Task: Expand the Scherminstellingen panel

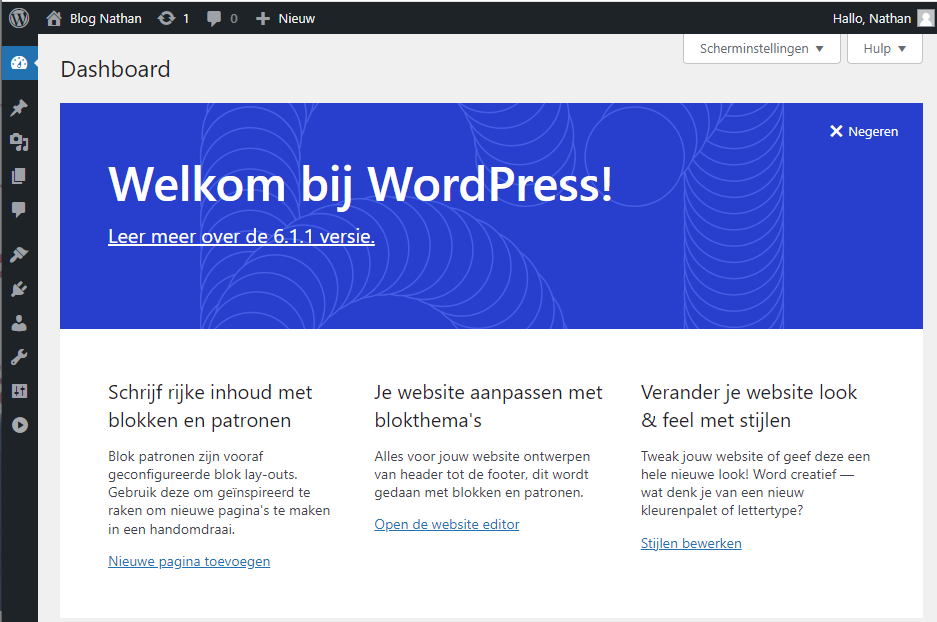Action: (x=761, y=48)
